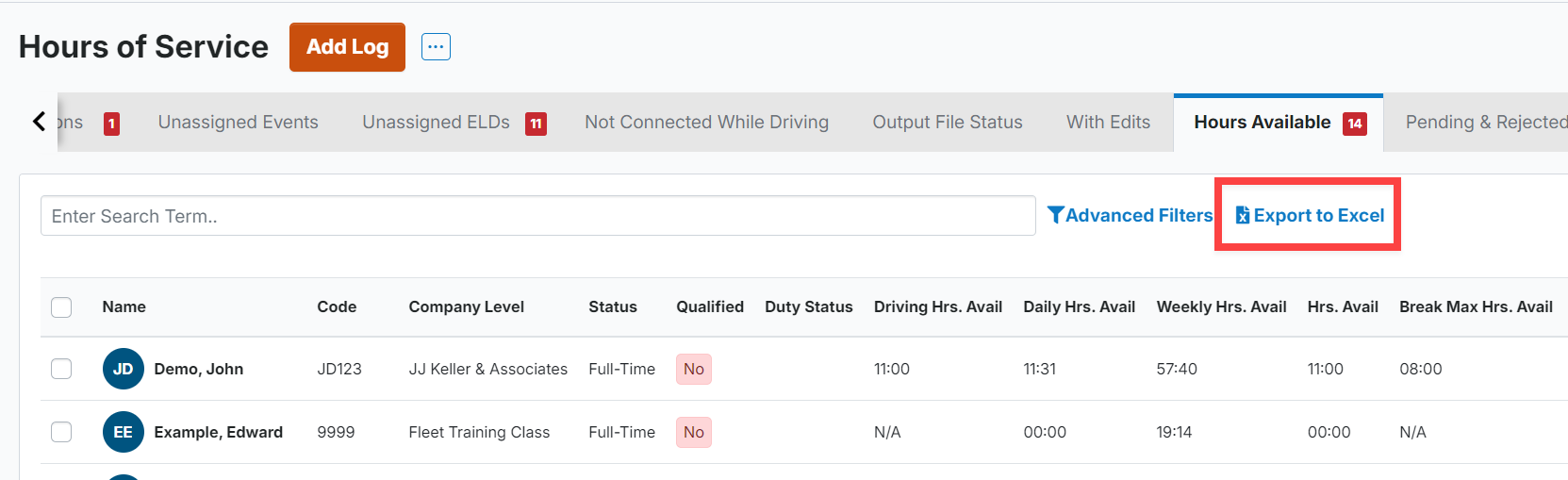Click the EE avatar for Edward Example

coord(124,432)
